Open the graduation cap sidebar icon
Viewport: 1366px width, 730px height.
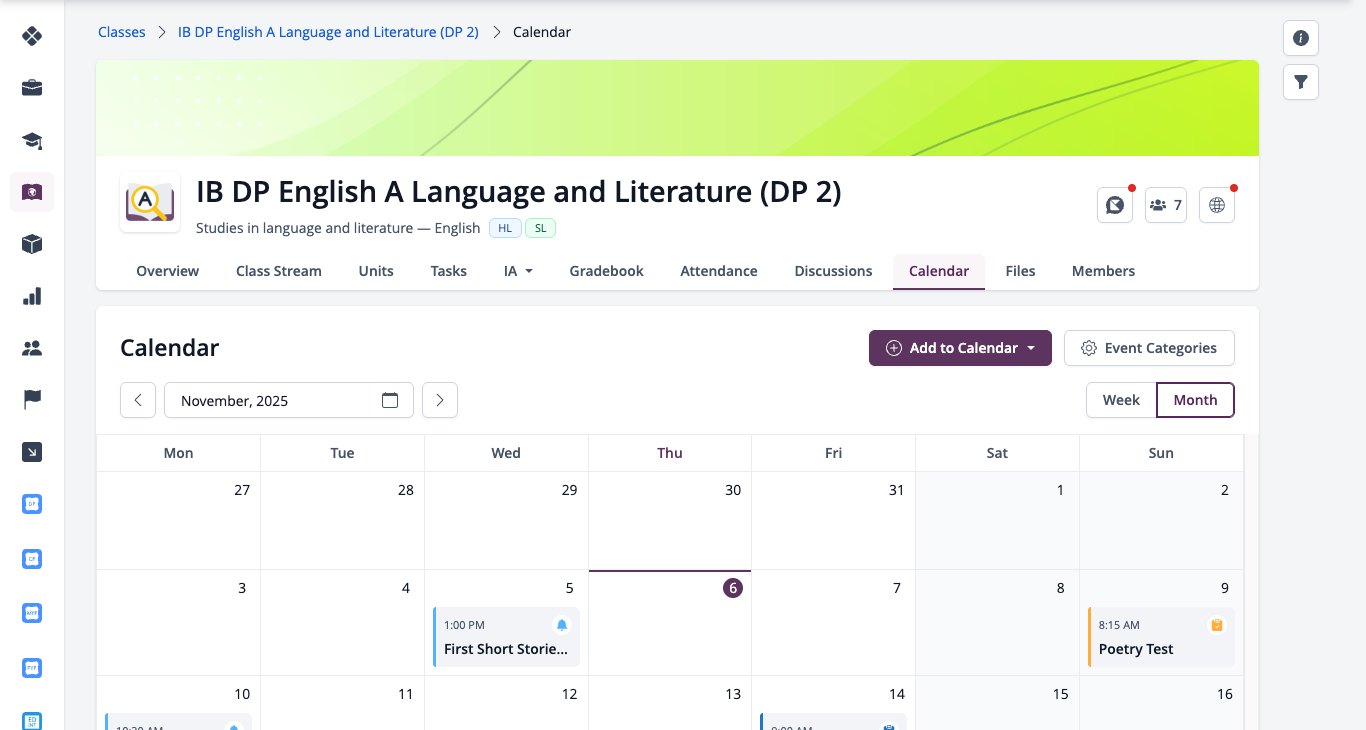[x=32, y=140]
